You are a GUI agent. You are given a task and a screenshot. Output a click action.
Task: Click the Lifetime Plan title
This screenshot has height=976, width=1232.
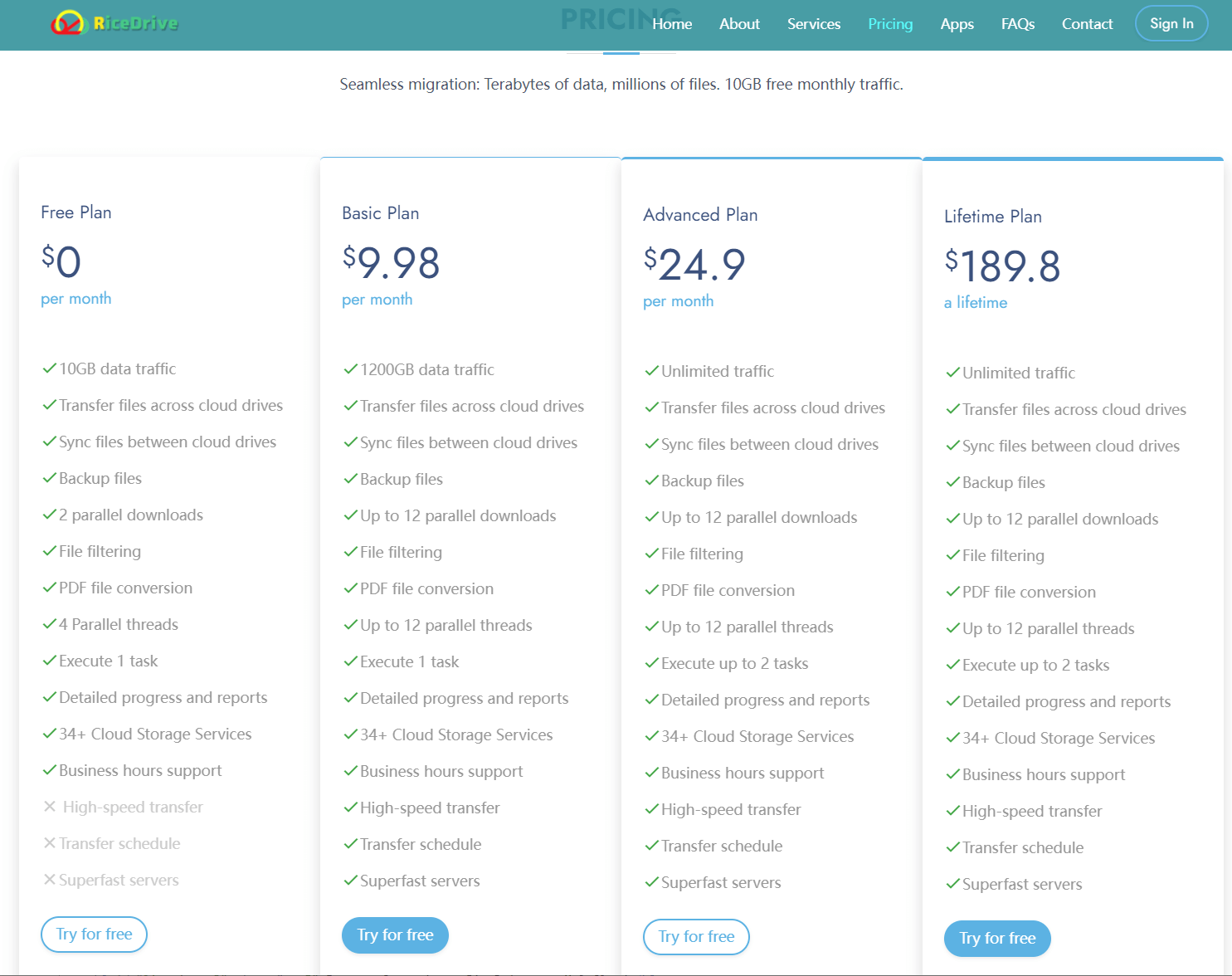pyautogui.click(x=993, y=217)
